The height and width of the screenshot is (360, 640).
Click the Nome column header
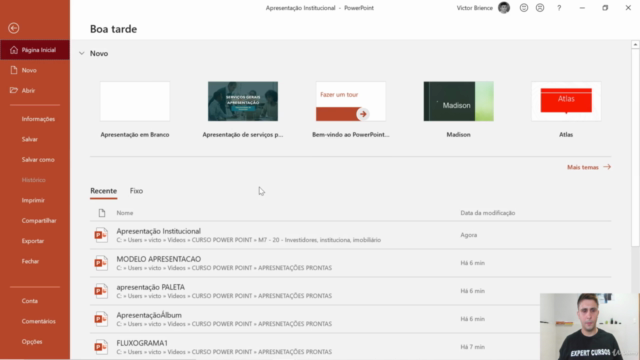[125, 213]
